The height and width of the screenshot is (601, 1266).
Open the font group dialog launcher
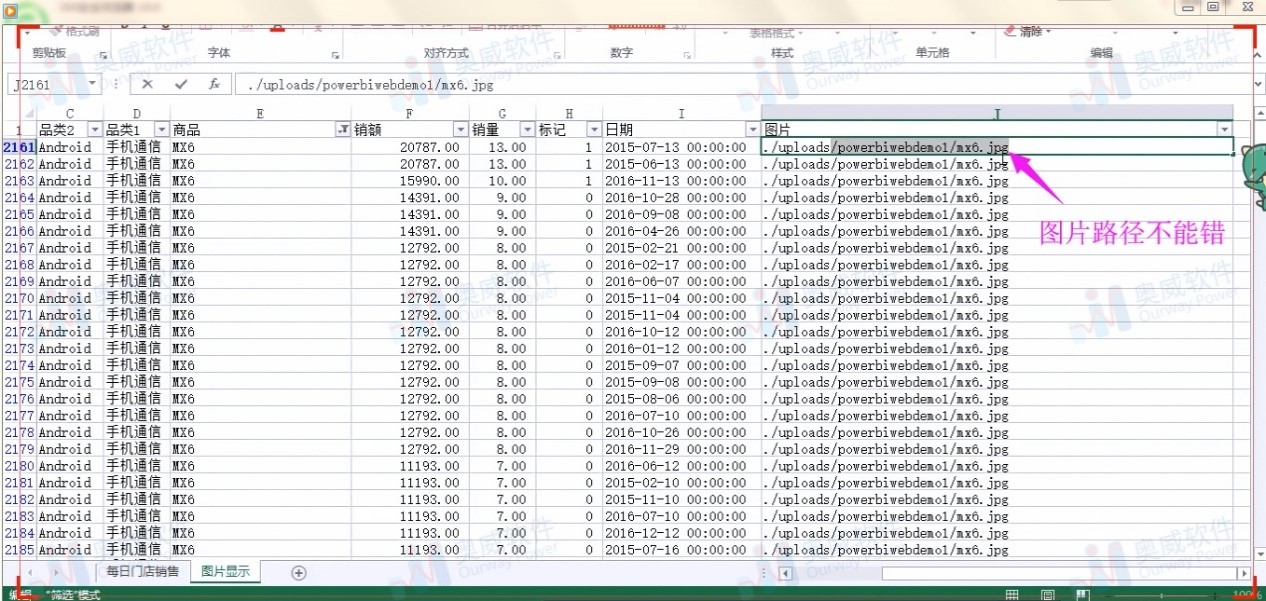(335, 55)
